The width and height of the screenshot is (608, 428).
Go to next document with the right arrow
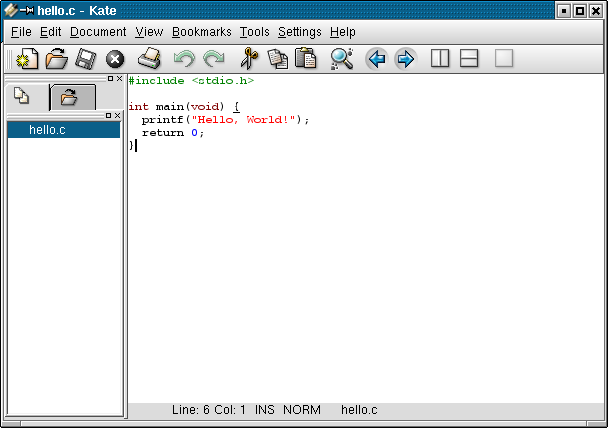coord(406,59)
